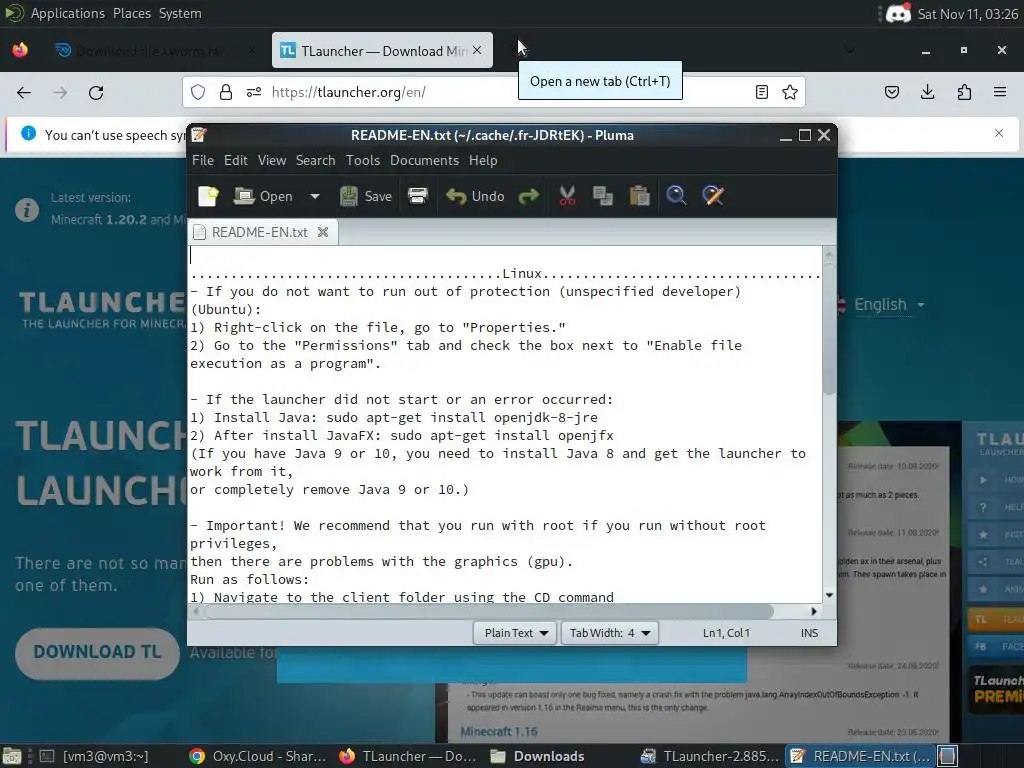
Task: Click the Ln 1, Col 1 status entry
Action: click(x=726, y=633)
